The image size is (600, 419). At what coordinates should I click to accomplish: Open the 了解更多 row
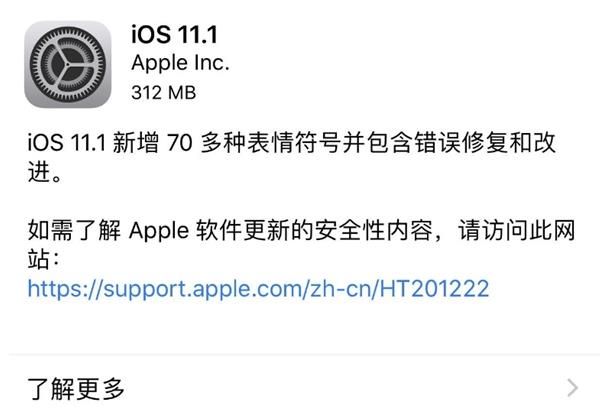pos(300,388)
